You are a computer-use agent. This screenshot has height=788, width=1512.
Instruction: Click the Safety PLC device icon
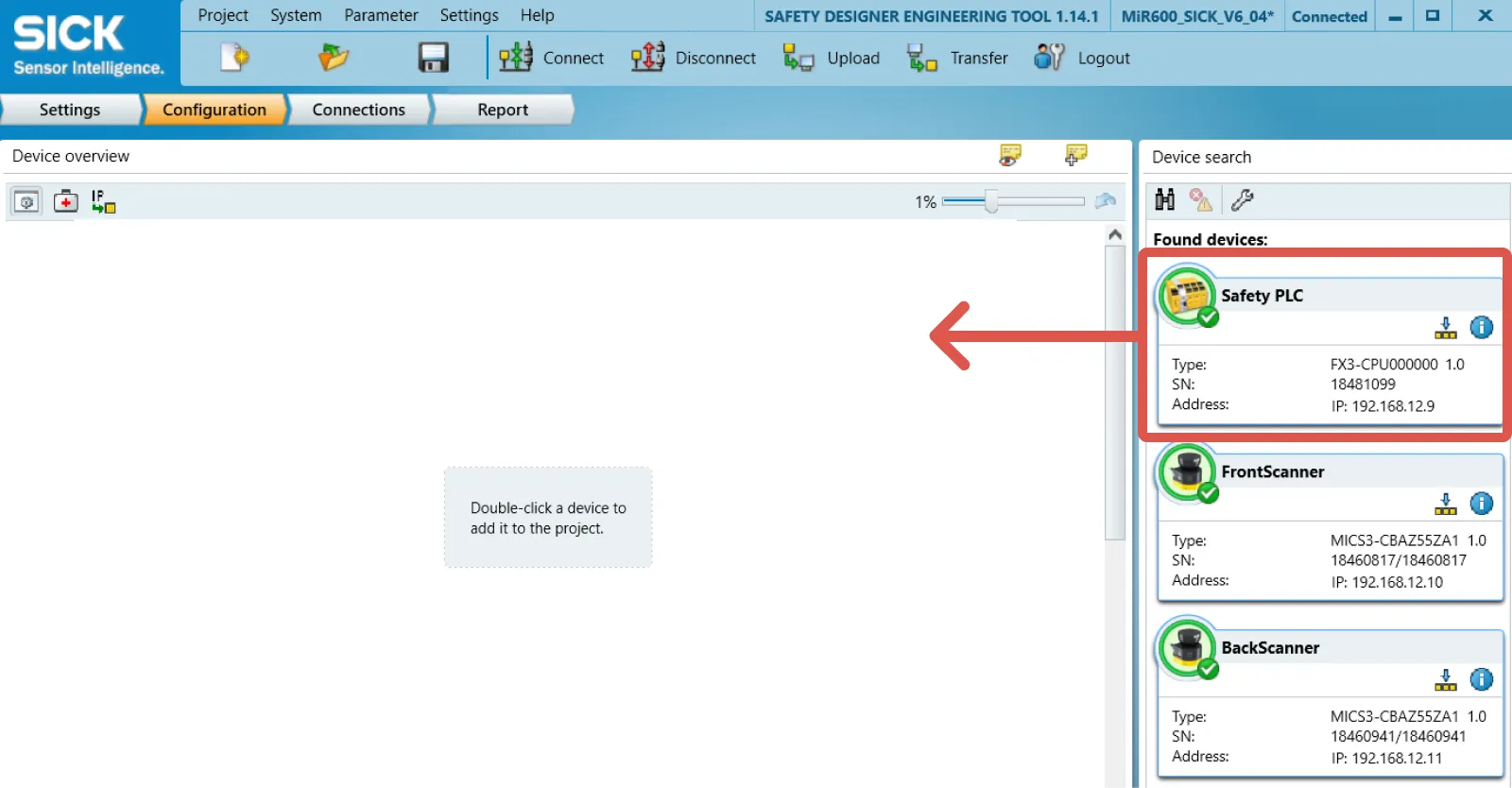(x=1188, y=298)
